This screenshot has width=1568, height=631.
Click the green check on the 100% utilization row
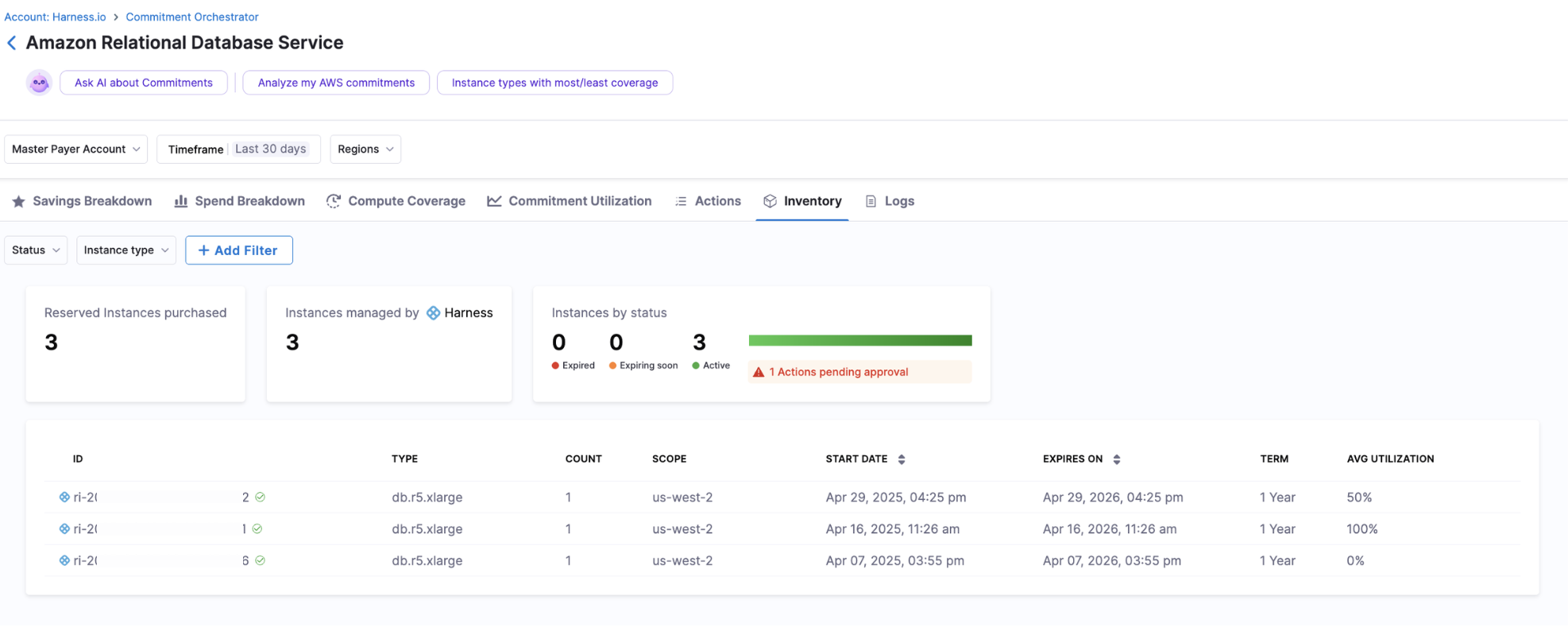pos(257,529)
